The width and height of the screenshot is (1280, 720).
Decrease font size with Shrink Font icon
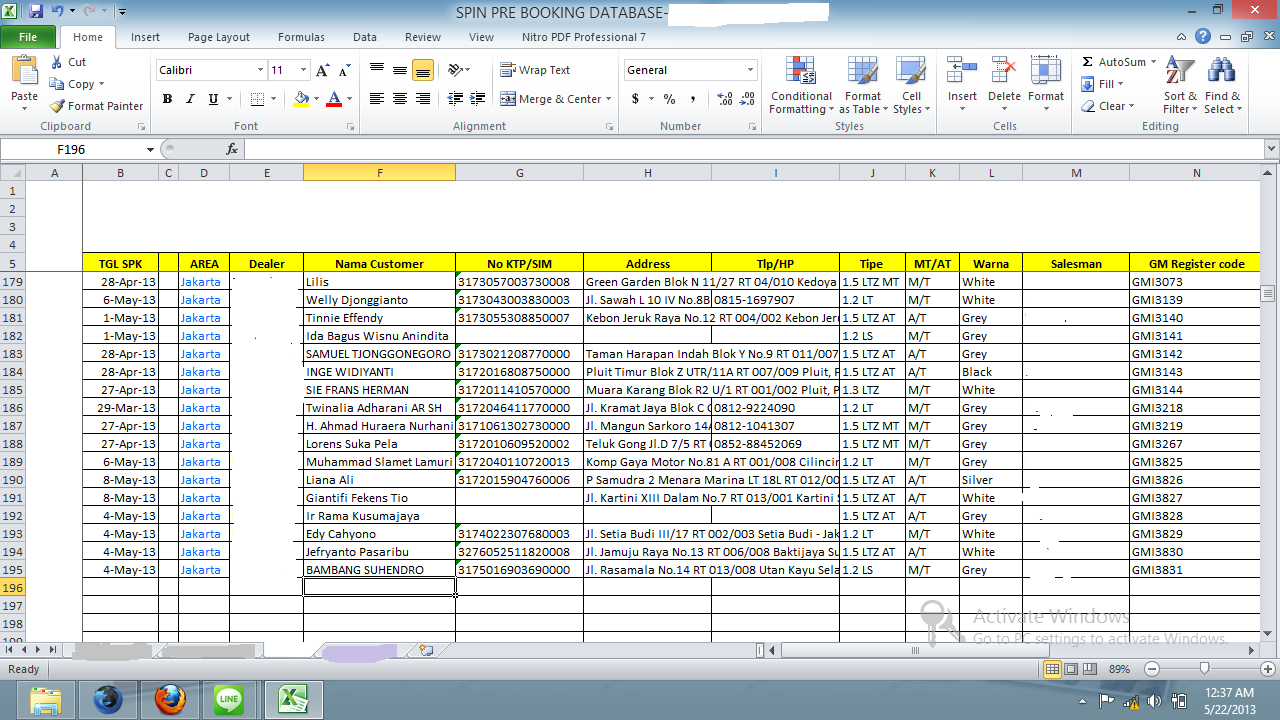click(x=344, y=70)
